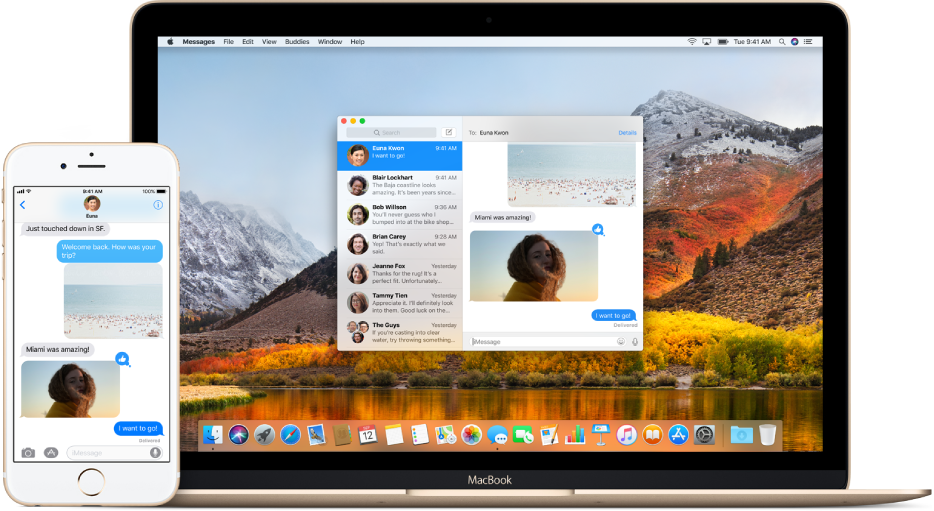Open Launchpad rocket icon in Dock
934x511 pixels.
click(264, 435)
